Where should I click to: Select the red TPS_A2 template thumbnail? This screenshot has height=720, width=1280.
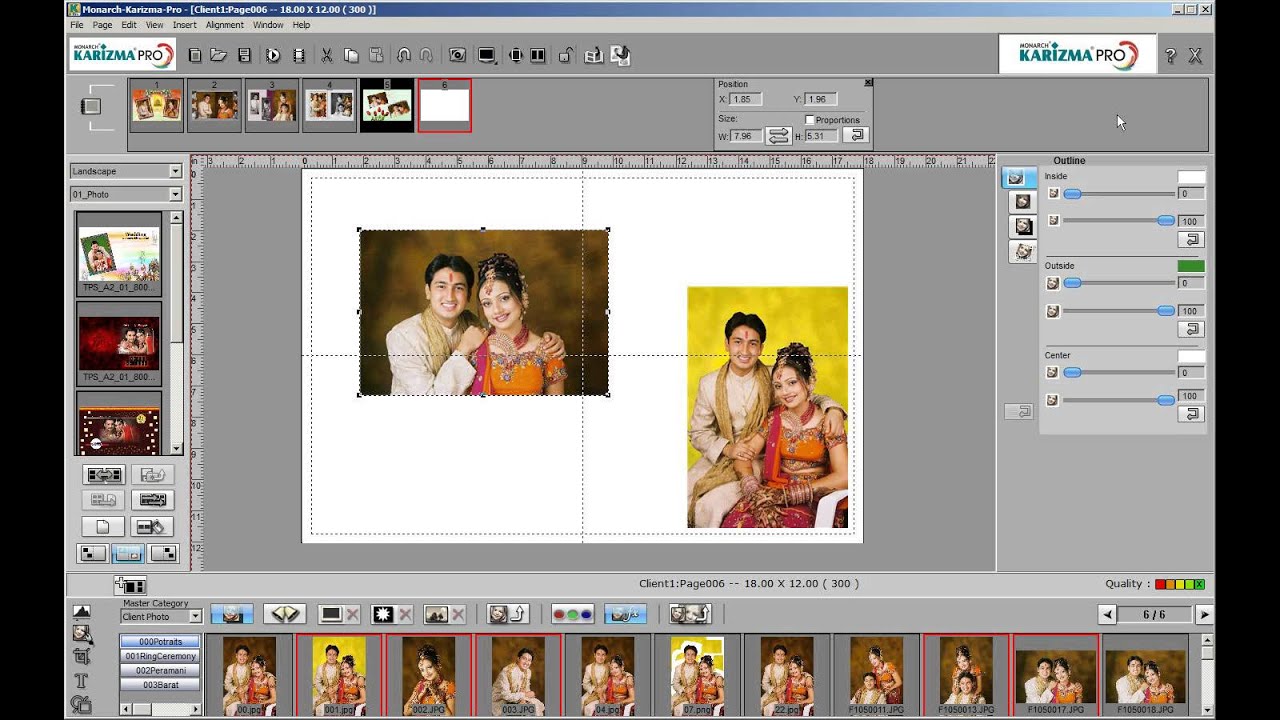coord(119,344)
